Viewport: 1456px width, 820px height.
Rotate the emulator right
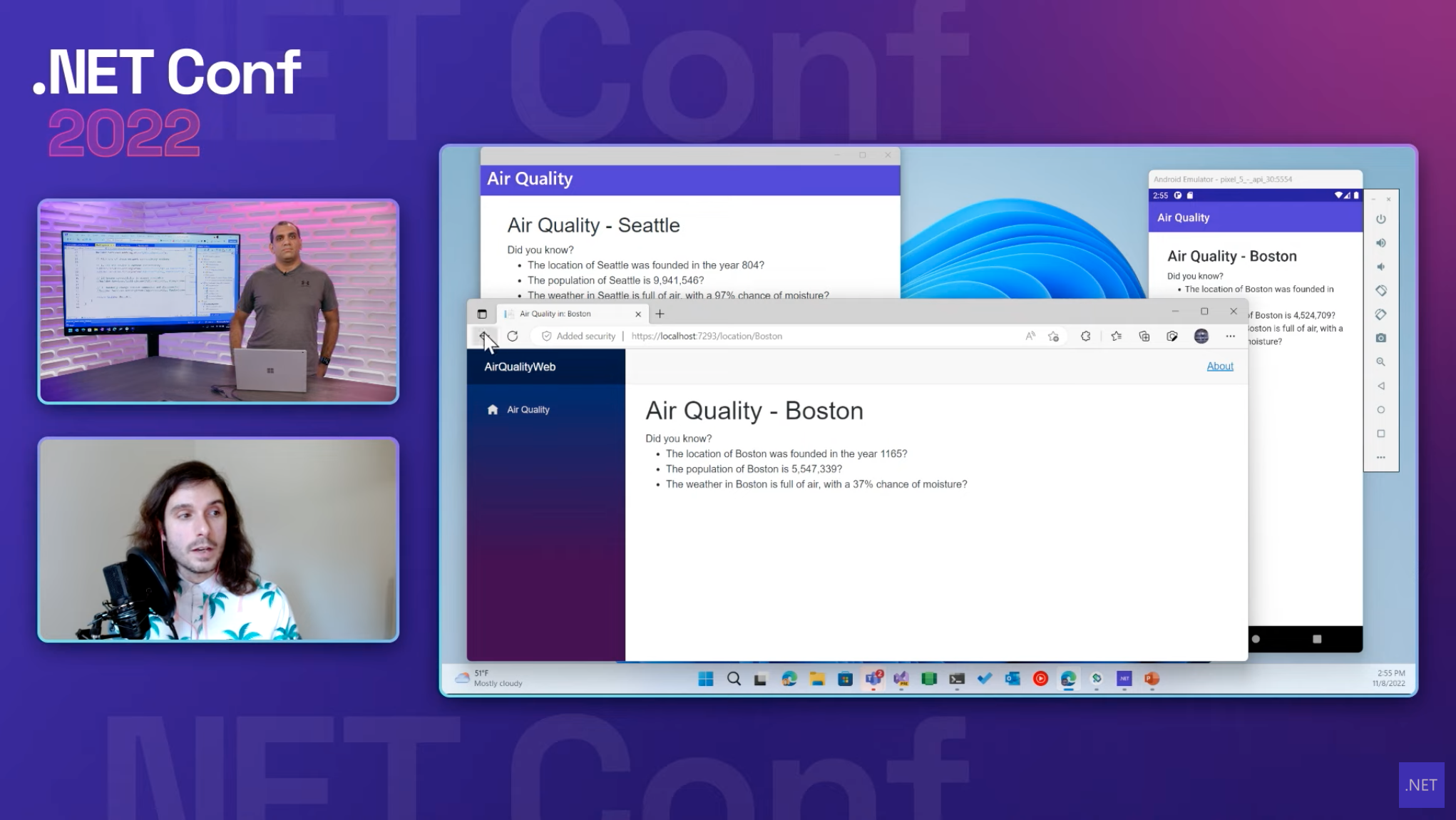click(x=1380, y=314)
